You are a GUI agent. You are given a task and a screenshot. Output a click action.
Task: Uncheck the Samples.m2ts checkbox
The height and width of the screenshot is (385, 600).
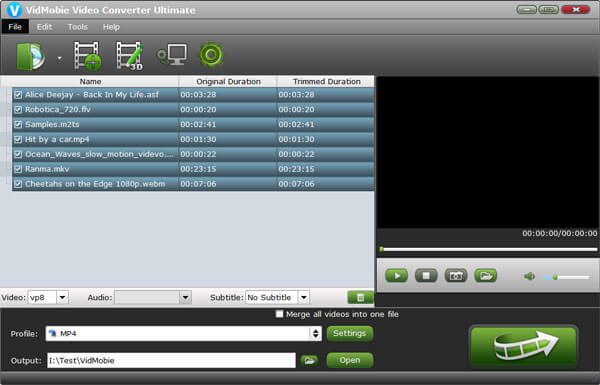18,124
